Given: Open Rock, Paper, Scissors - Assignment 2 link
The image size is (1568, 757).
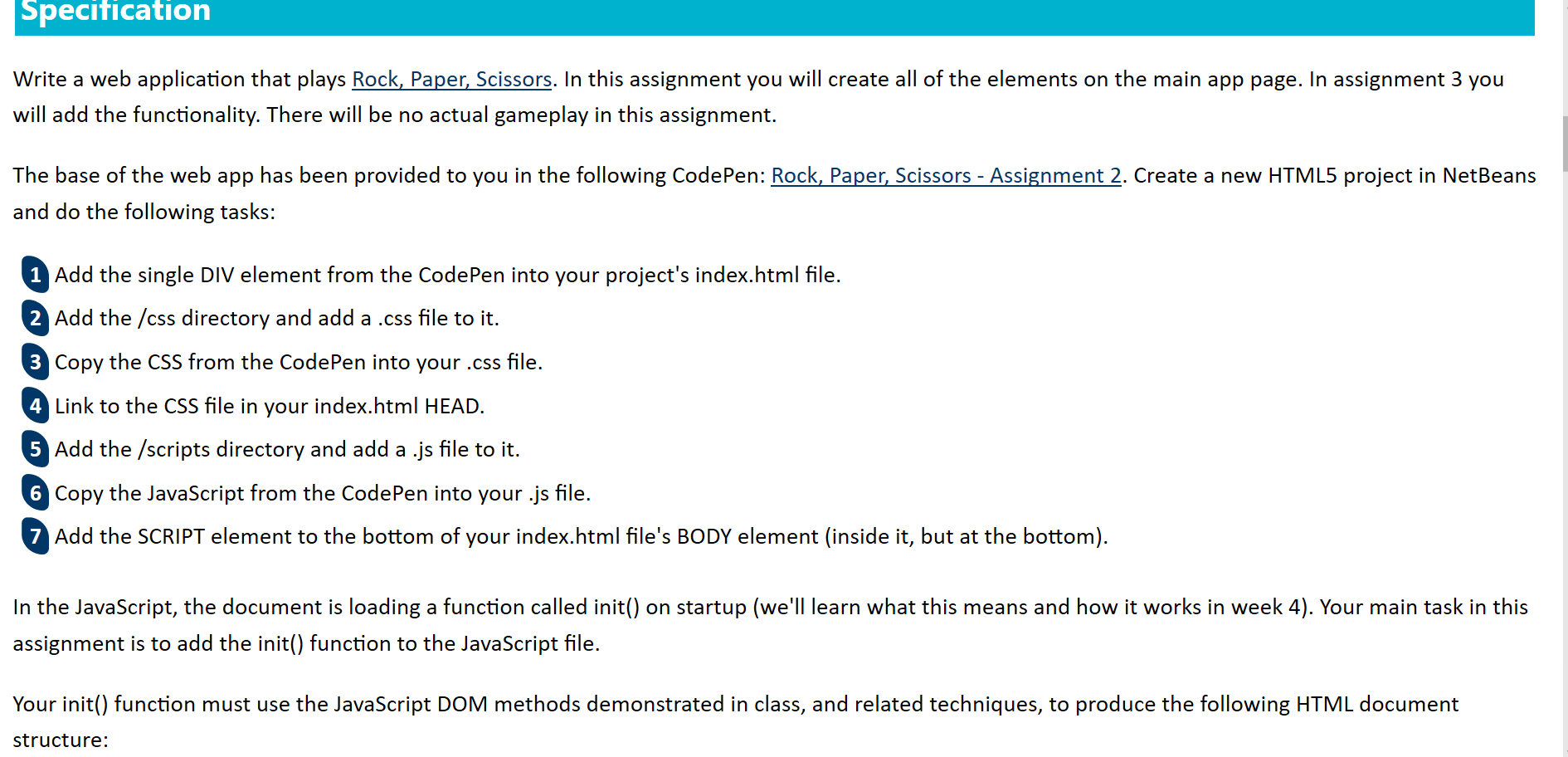Looking at the screenshot, I should (946, 176).
